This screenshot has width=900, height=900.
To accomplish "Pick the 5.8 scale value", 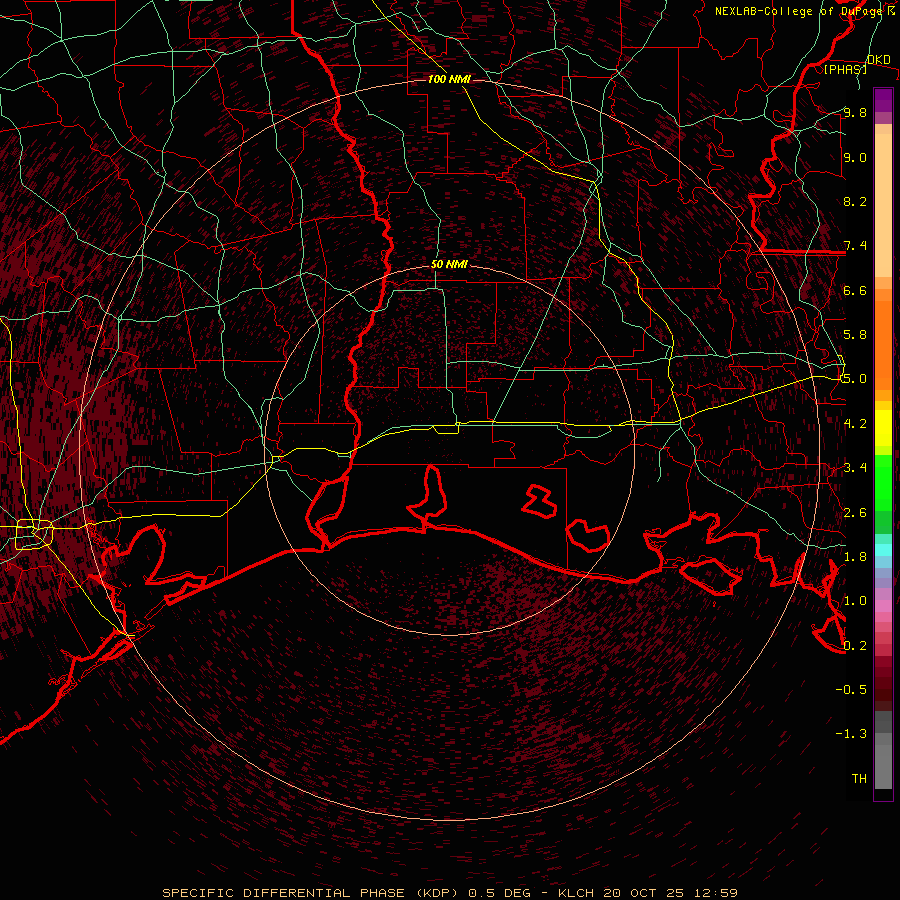I will (855, 335).
